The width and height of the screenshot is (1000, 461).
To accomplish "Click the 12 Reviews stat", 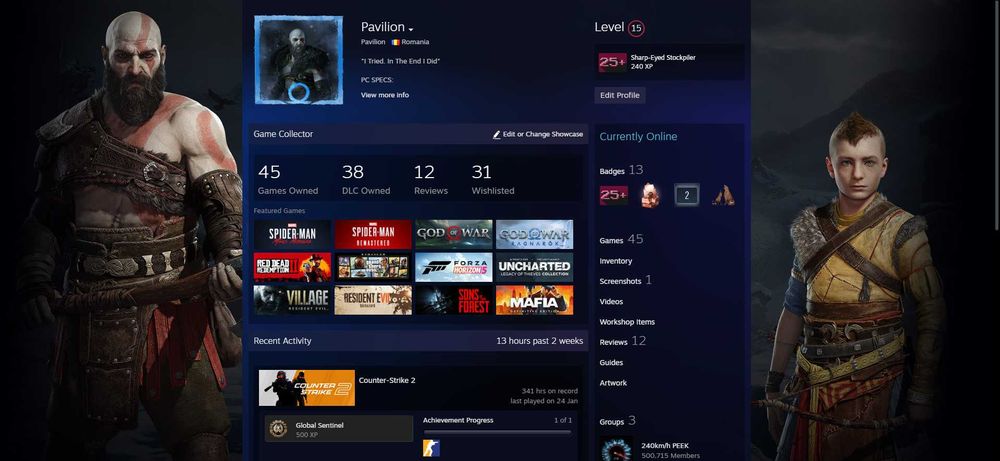I will click(430, 179).
